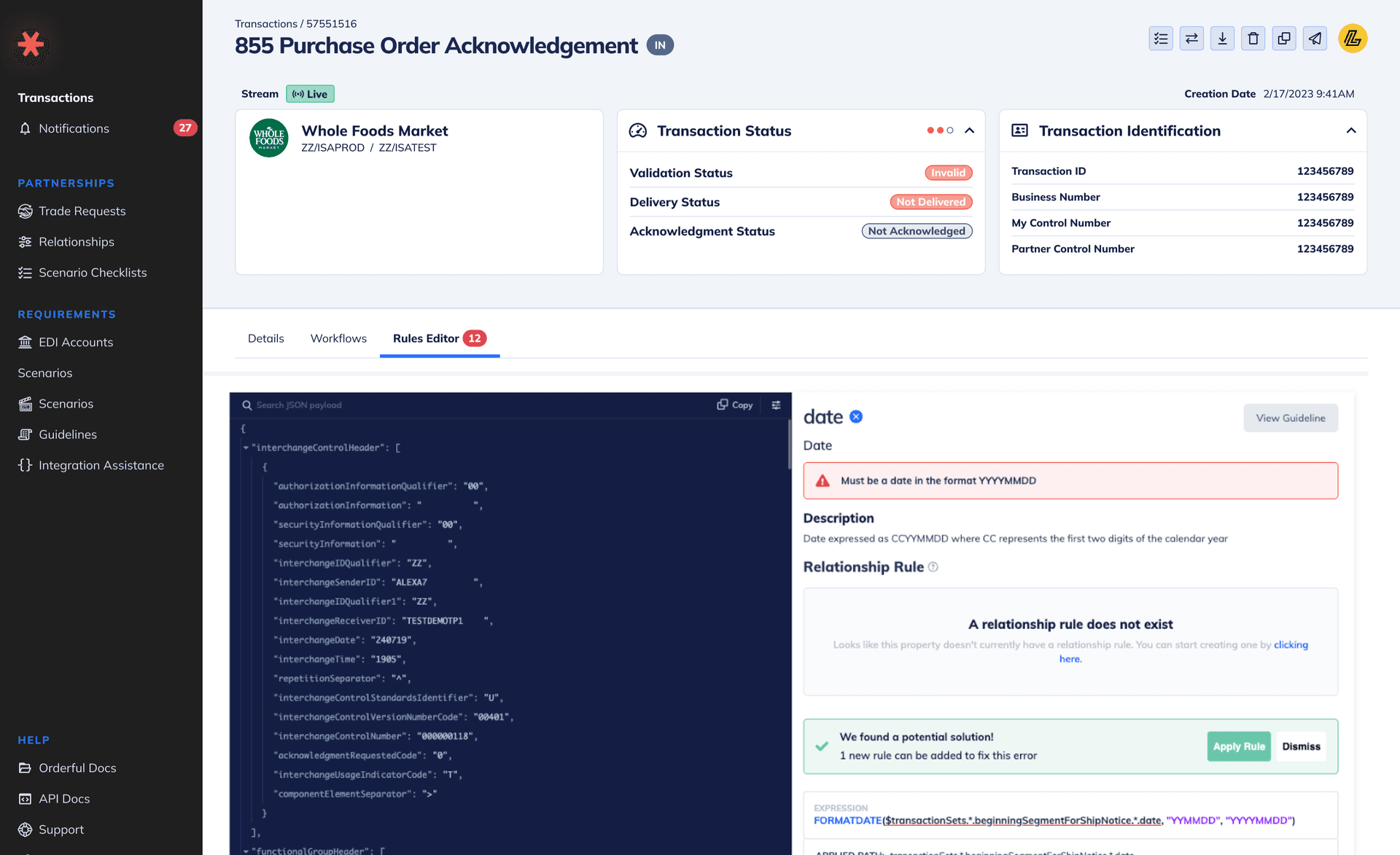
Task: Collapse the interchangeControlHeader JSON node
Action: click(x=246, y=448)
